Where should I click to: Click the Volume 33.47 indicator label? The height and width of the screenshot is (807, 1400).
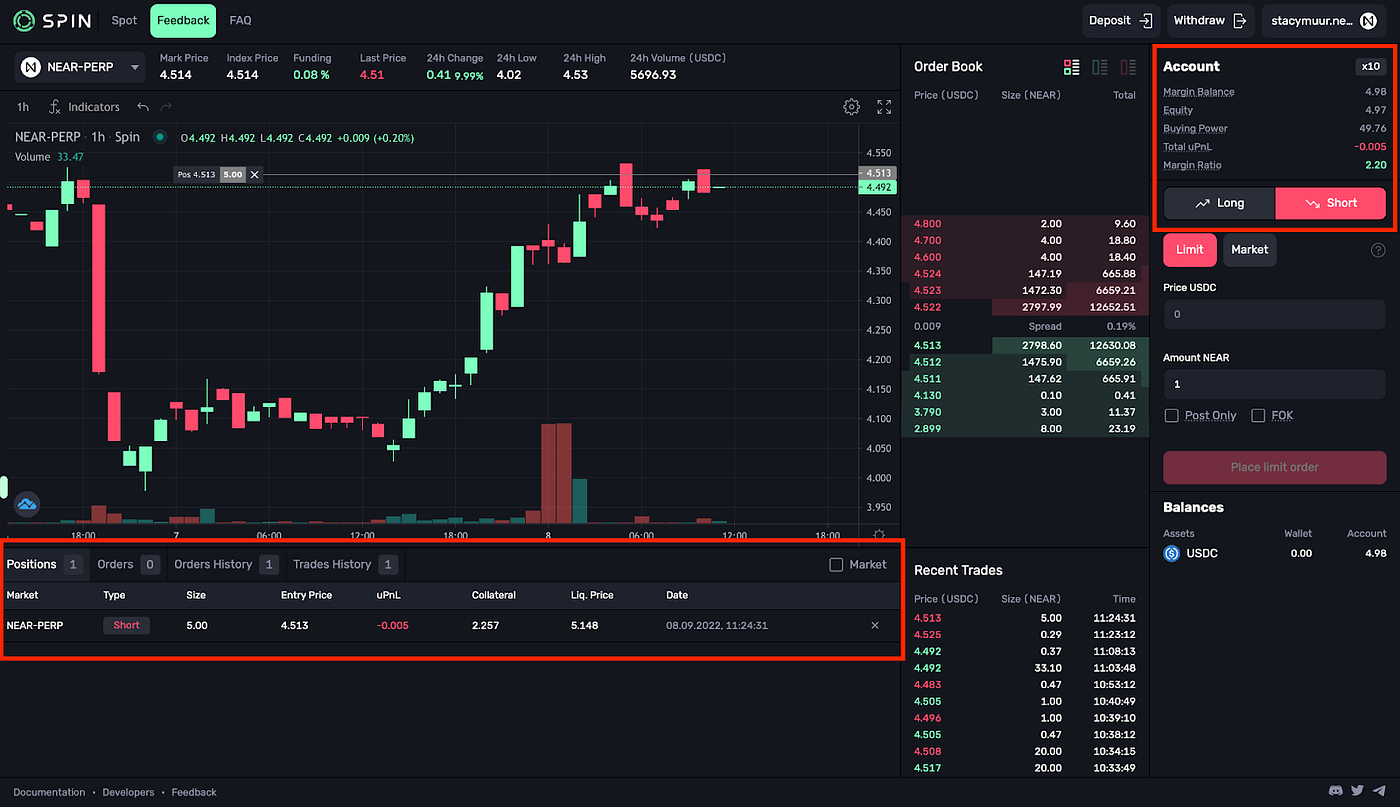[x=49, y=157]
